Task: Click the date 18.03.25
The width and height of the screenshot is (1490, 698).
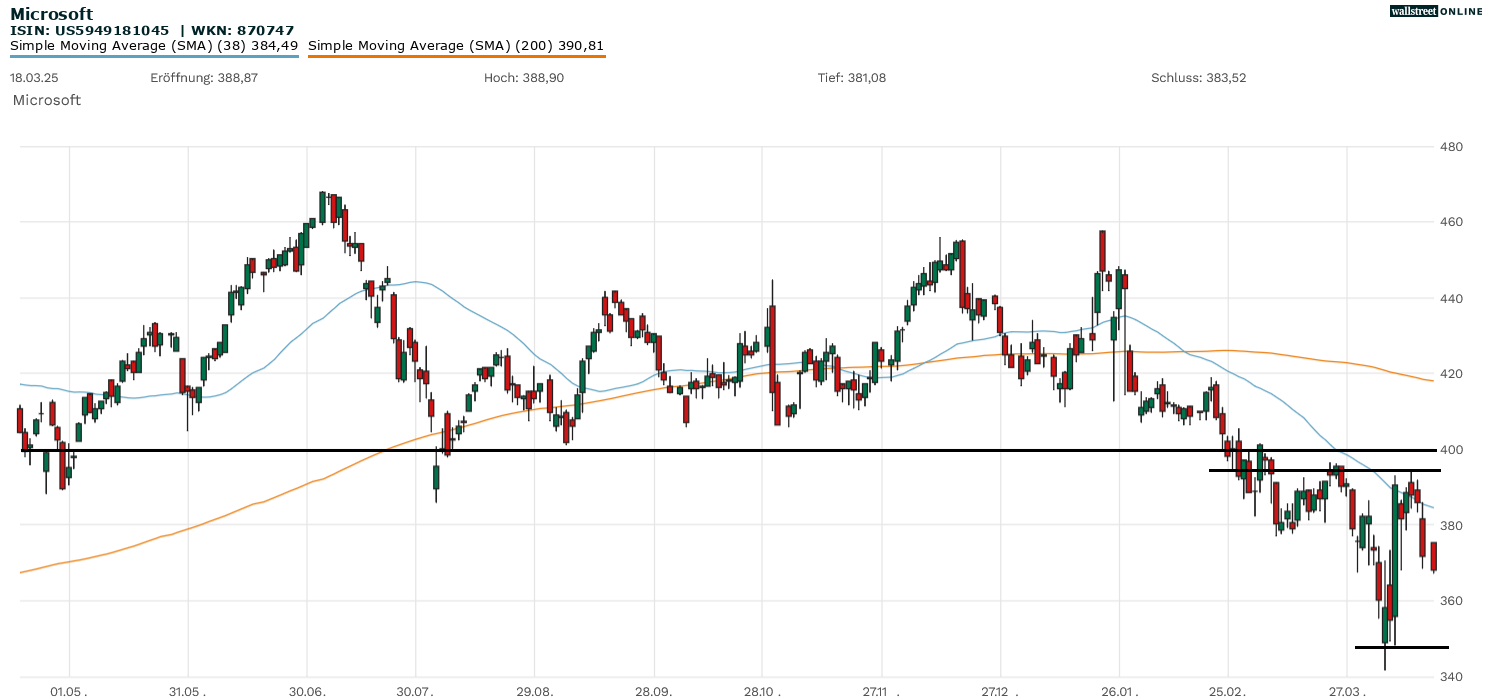Action: click(33, 77)
